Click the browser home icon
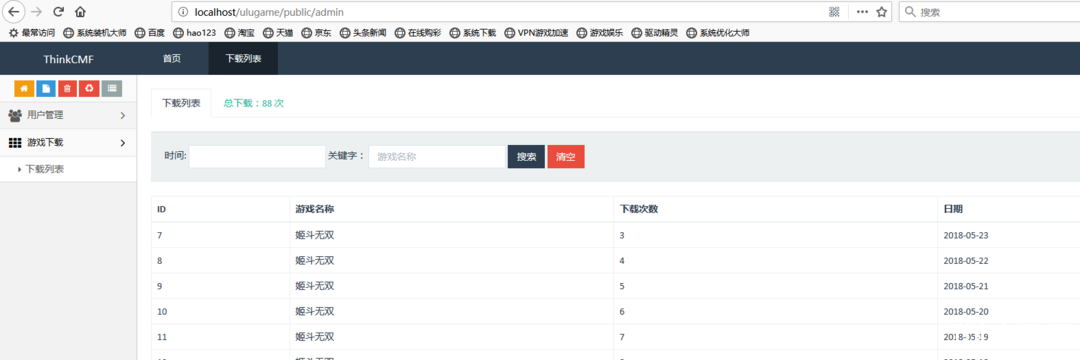Image resolution: width=1080 pixels, height=360 pixels. [x=81, y=12]
